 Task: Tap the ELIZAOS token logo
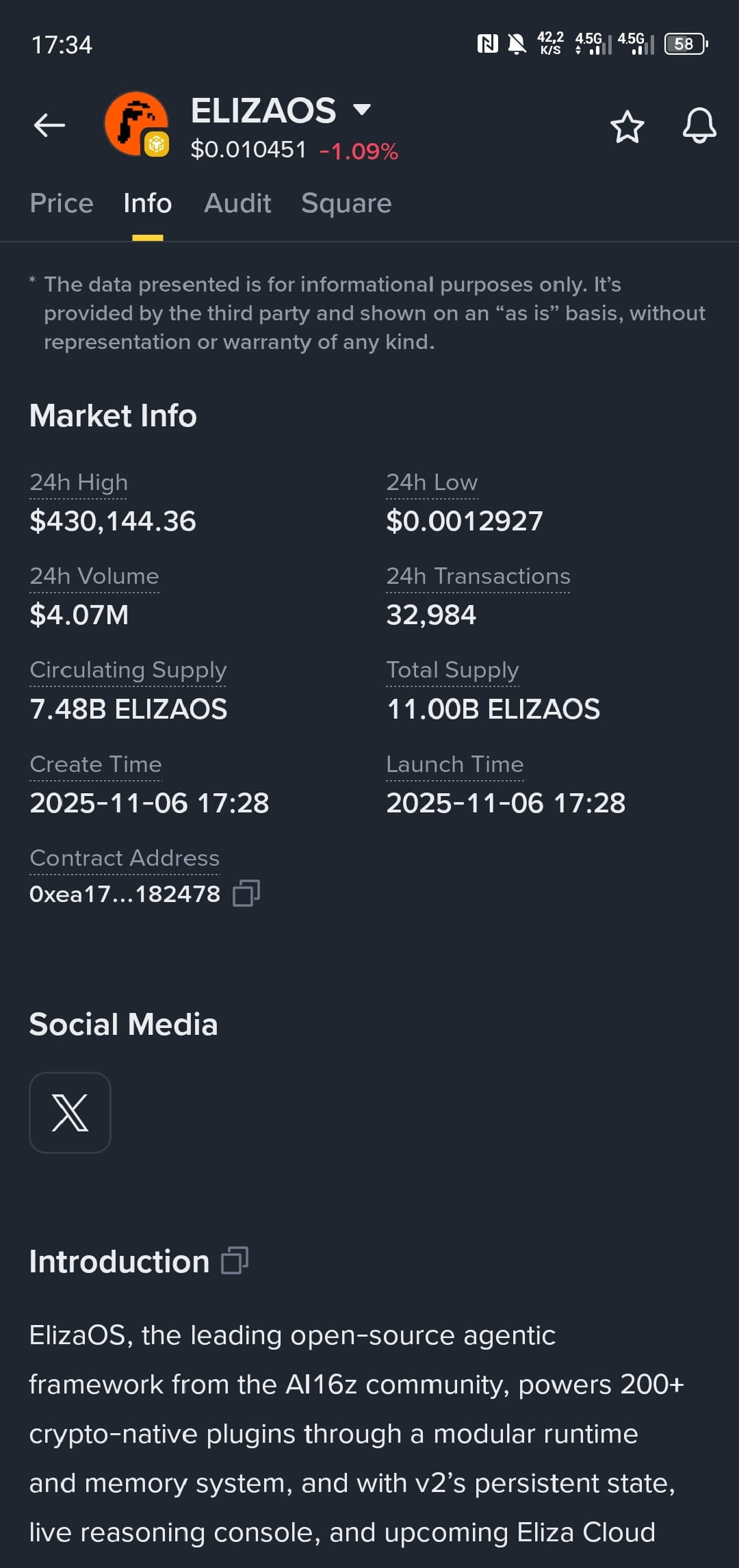pos(137,124)
